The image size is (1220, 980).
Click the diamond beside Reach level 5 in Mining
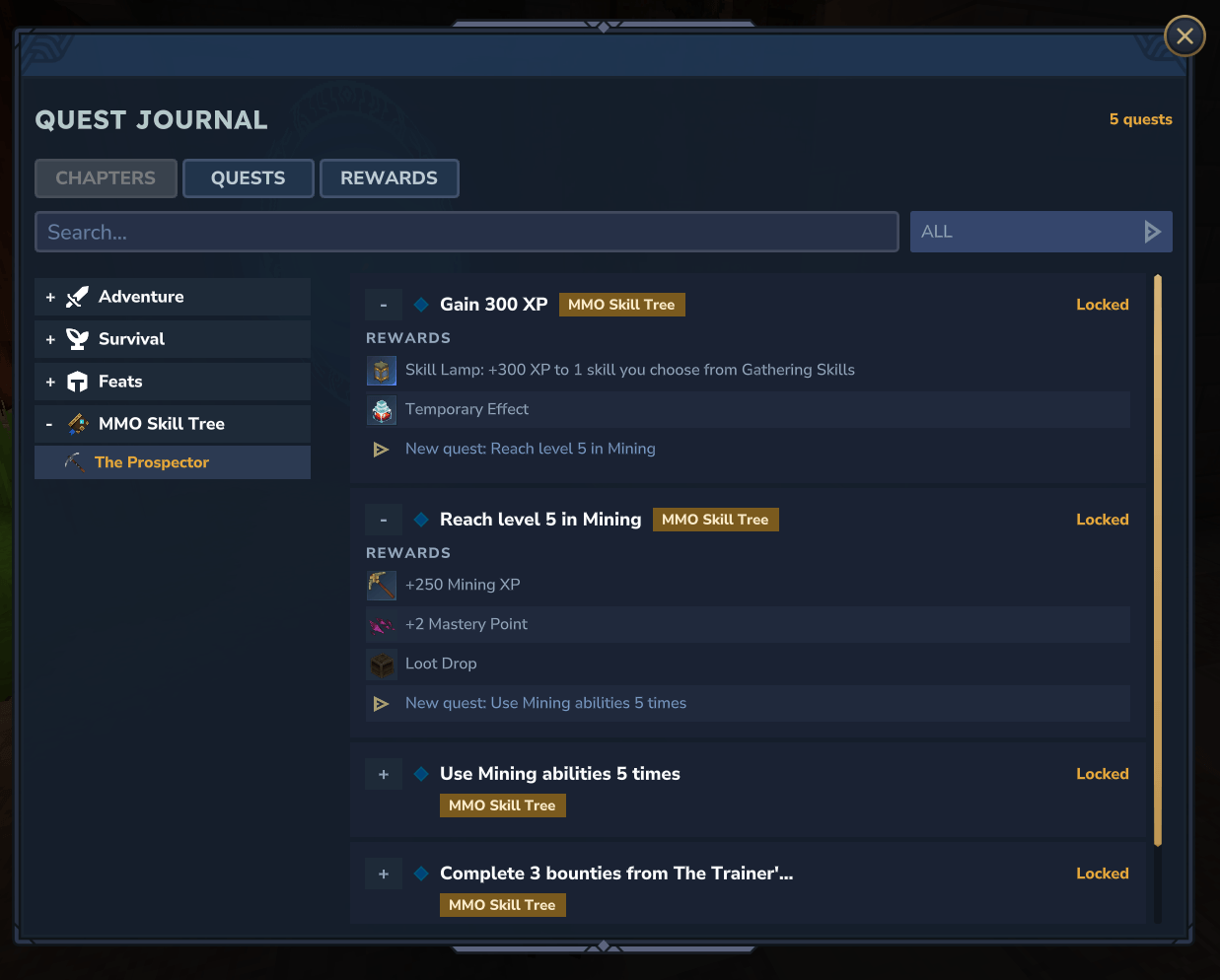tap(421, 520)
